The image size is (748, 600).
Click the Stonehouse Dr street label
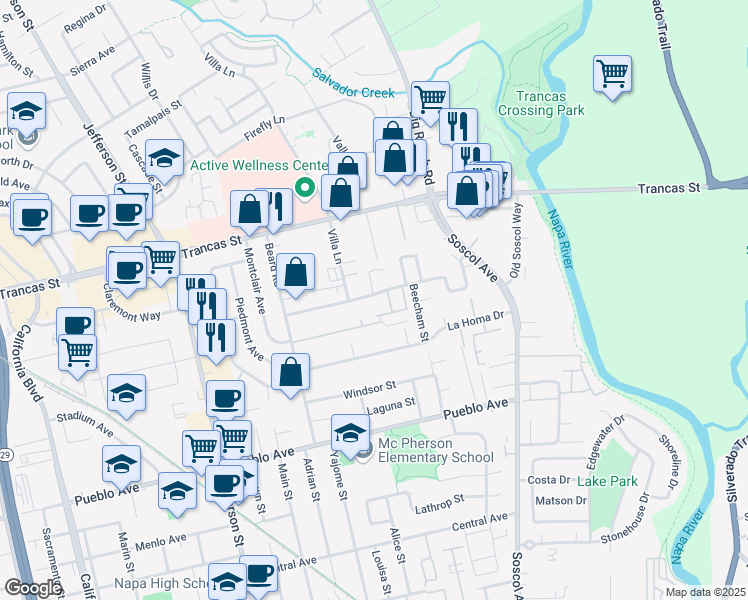[x=625, y=518]
